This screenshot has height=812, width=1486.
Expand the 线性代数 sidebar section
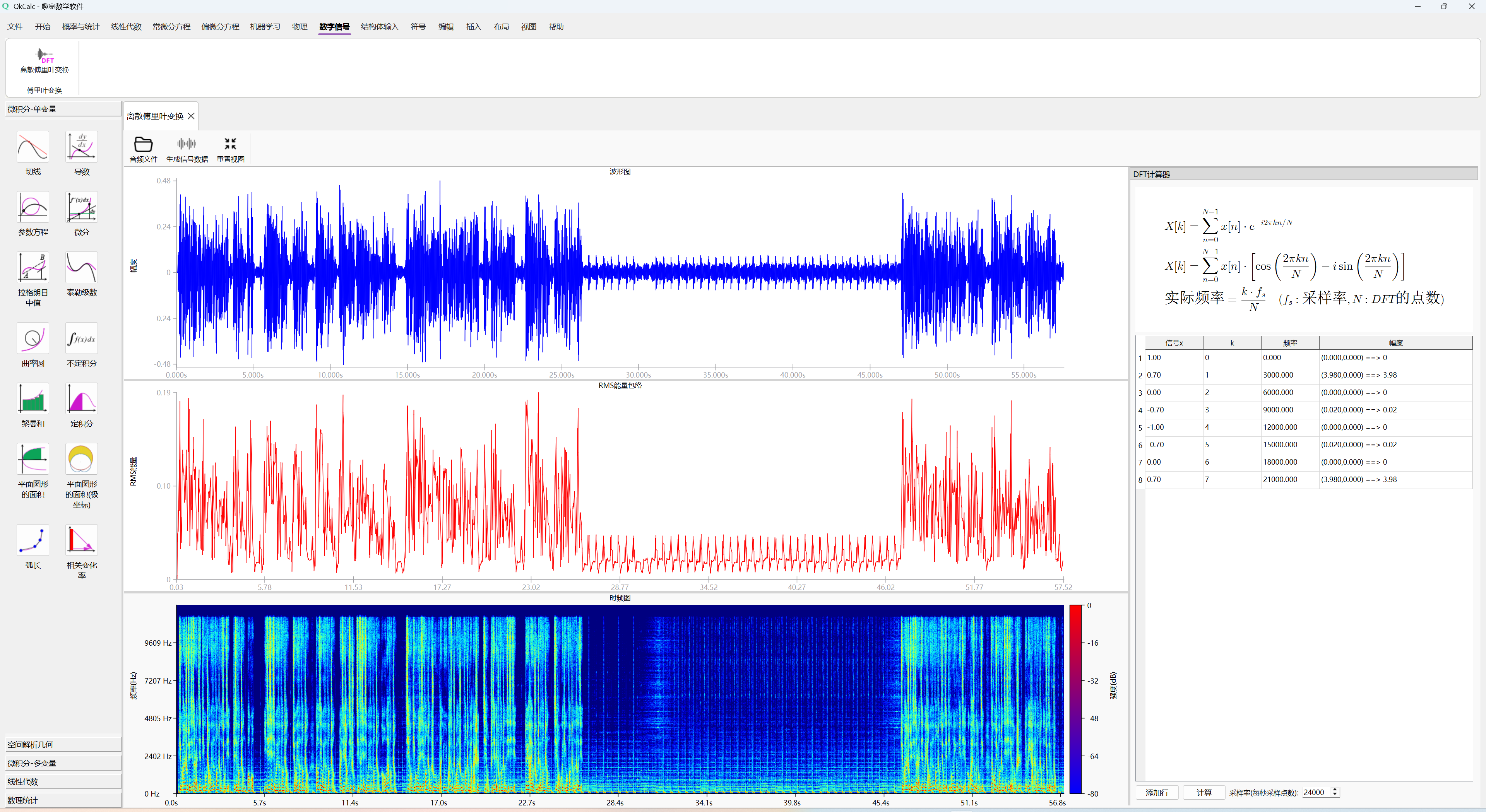pos(63,781)
